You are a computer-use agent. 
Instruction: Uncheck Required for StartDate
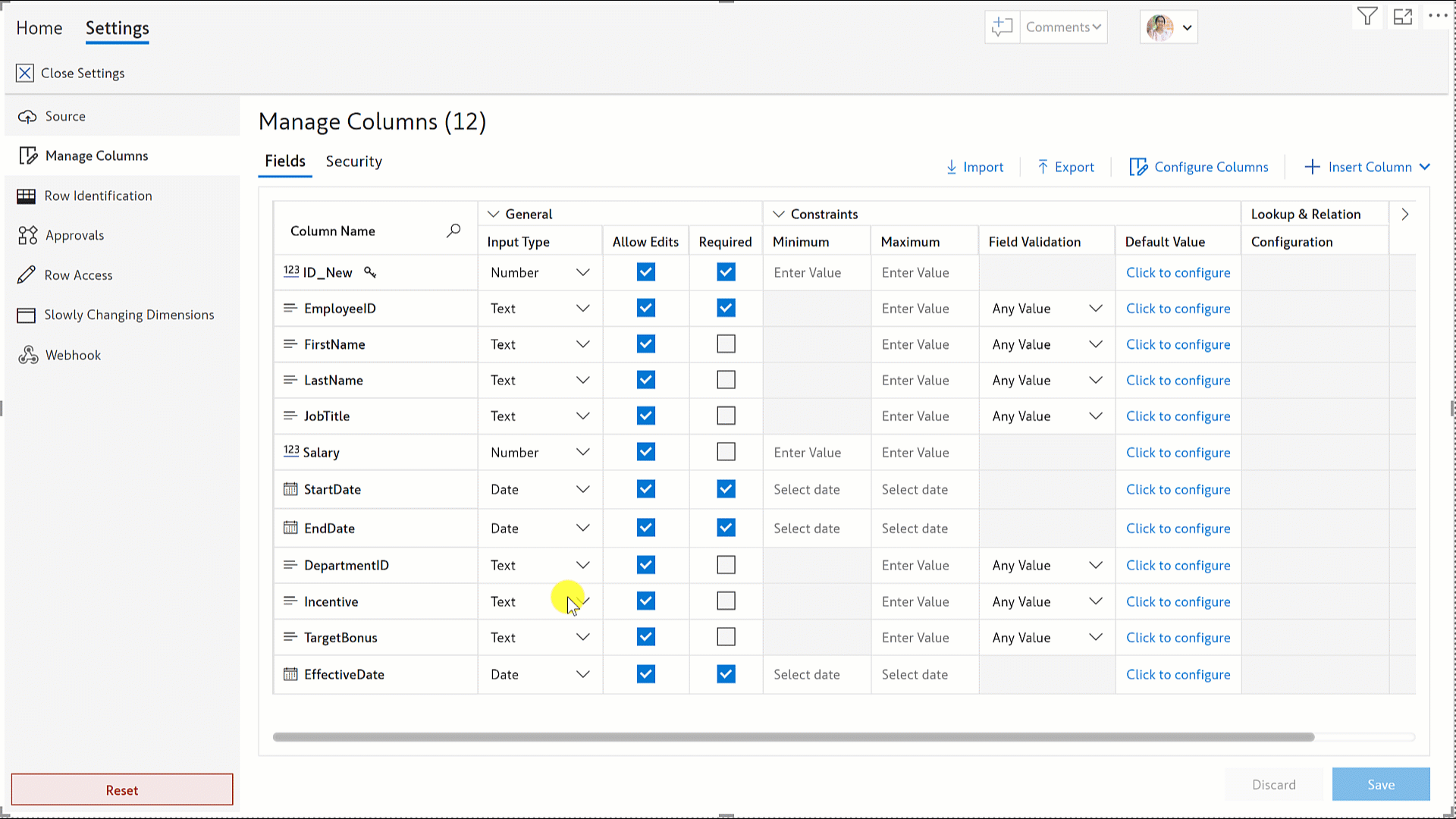[726, 489]
